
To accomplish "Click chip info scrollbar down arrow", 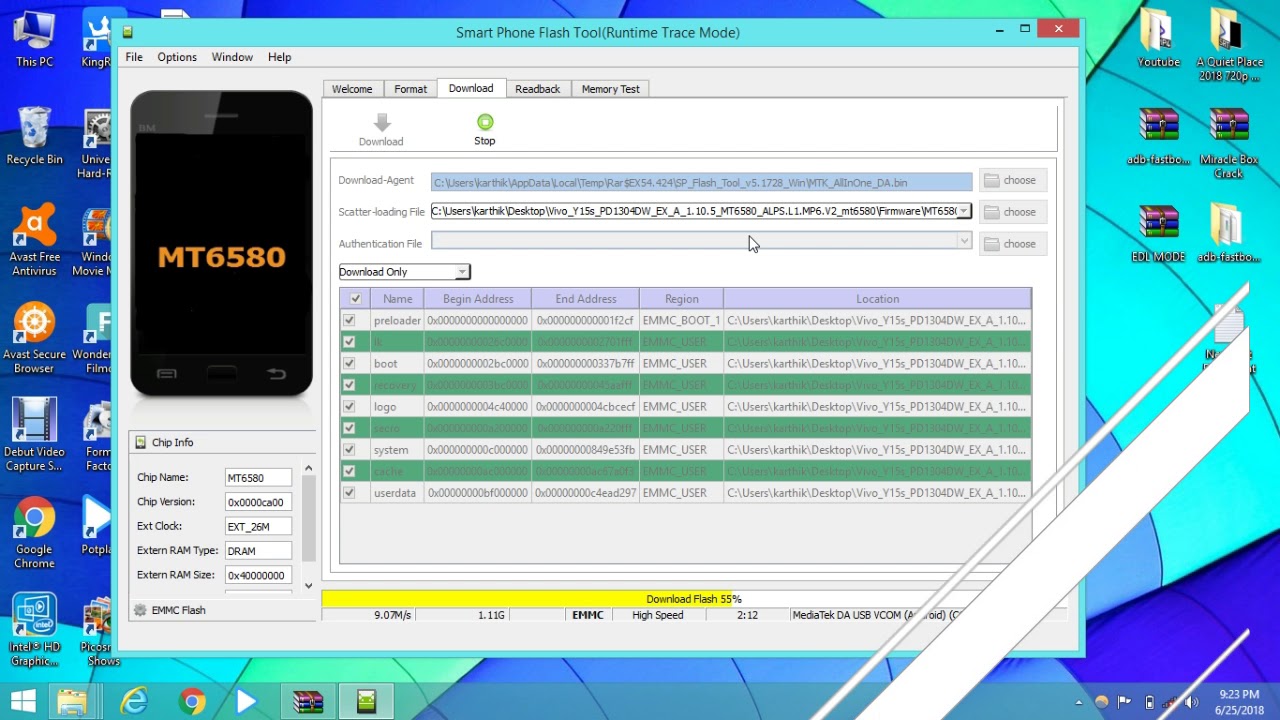I will tap(308, 586).
